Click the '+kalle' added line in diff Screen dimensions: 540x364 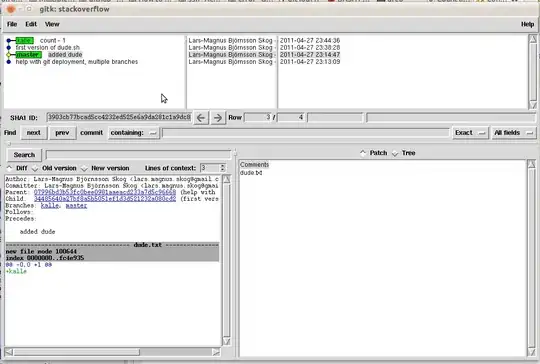16,271
